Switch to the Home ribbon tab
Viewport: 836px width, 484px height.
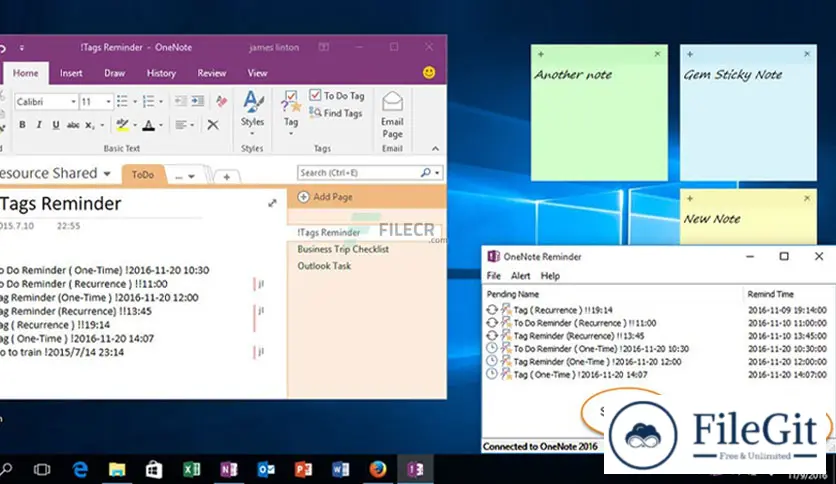(x=26, y=73)
